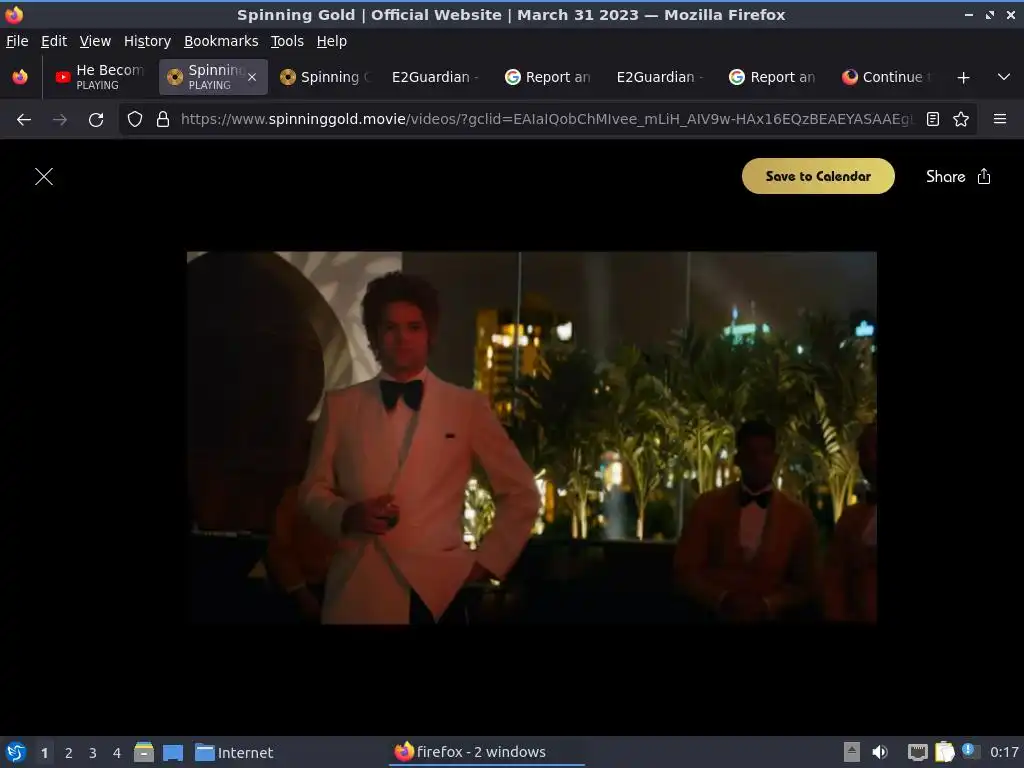Switch to workspace 2
Viewport: 1024px width, 768px height.
click(69, 753)
